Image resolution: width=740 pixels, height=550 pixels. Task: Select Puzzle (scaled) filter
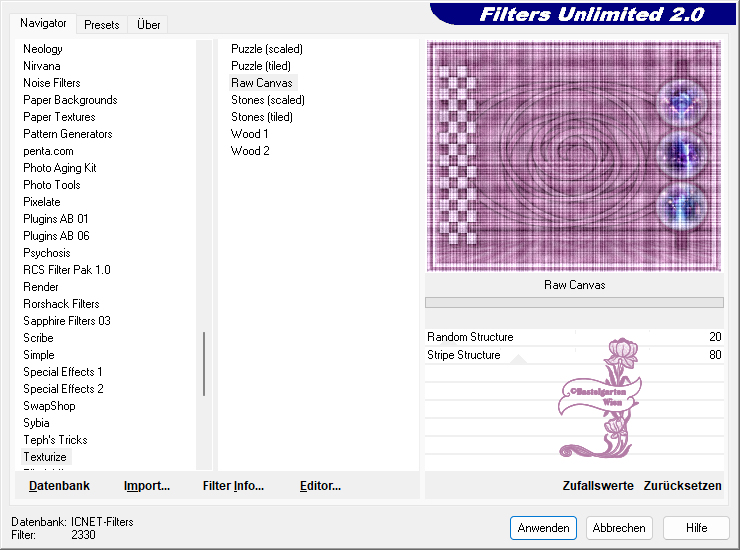point(266,49)
